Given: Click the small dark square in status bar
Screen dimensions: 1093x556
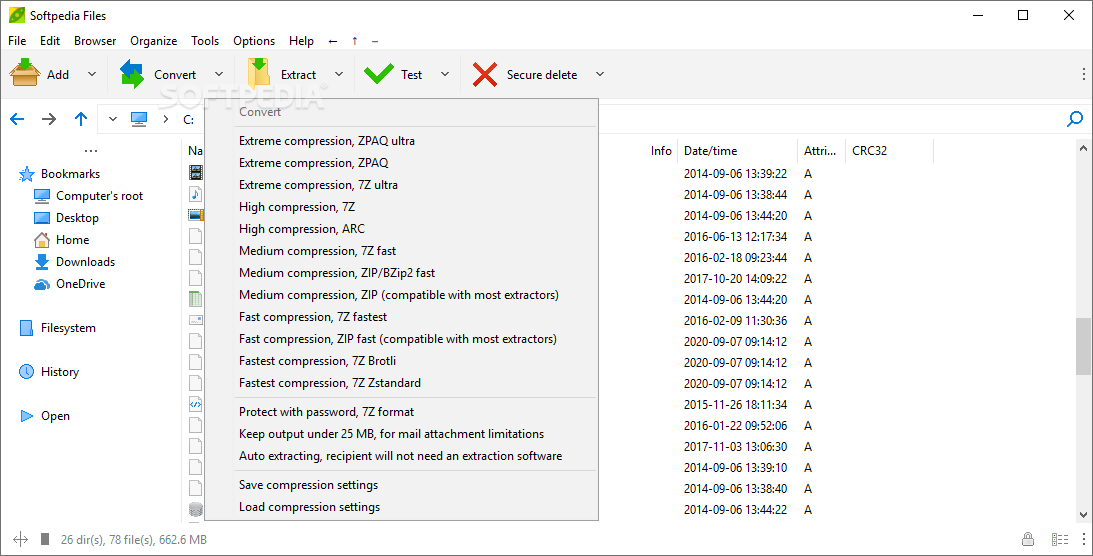Looking at the screenshot, I should 45,539.
